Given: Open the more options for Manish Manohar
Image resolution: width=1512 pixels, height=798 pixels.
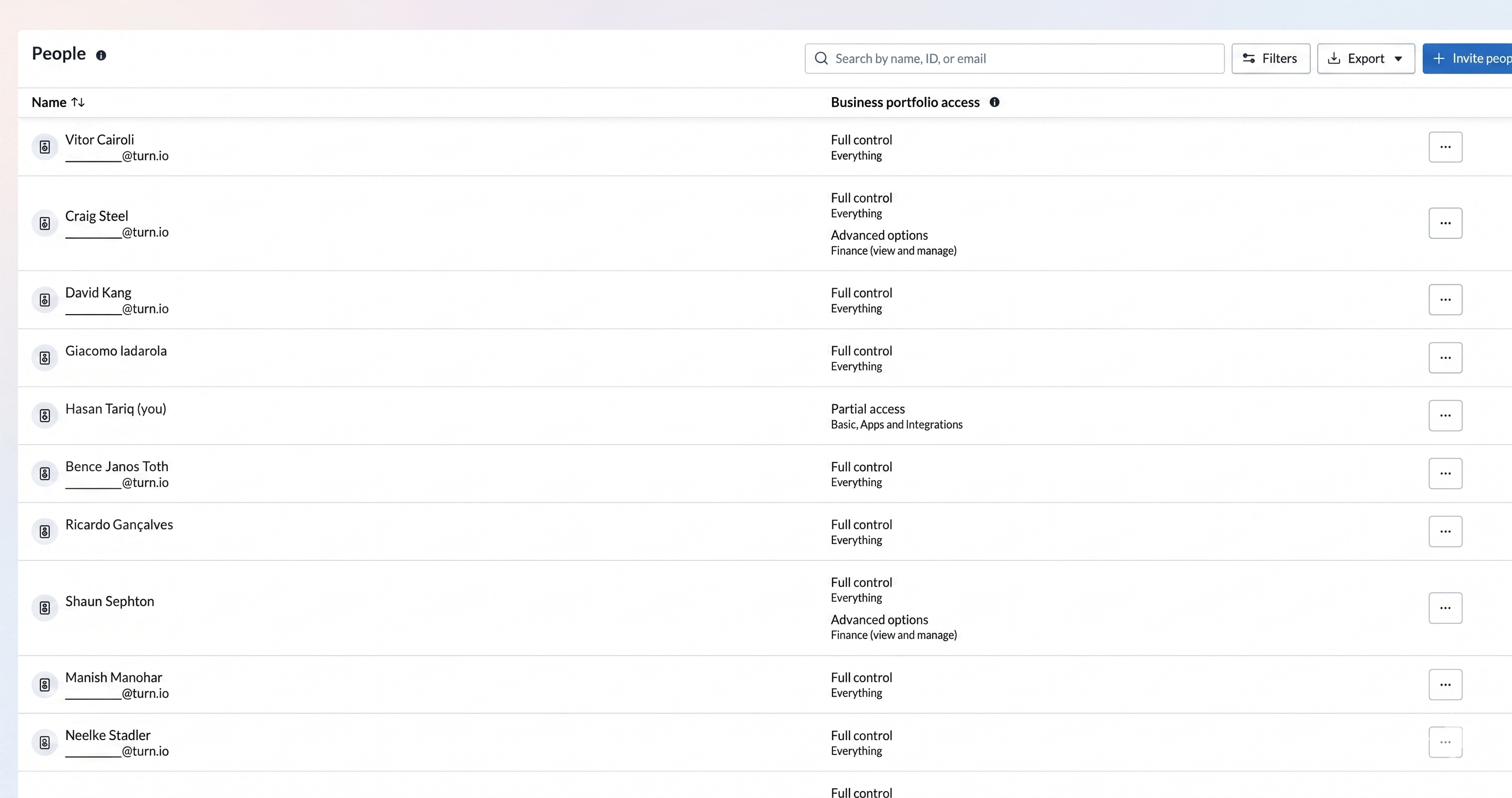Looking at the screenshot, I should point(1445,685).
